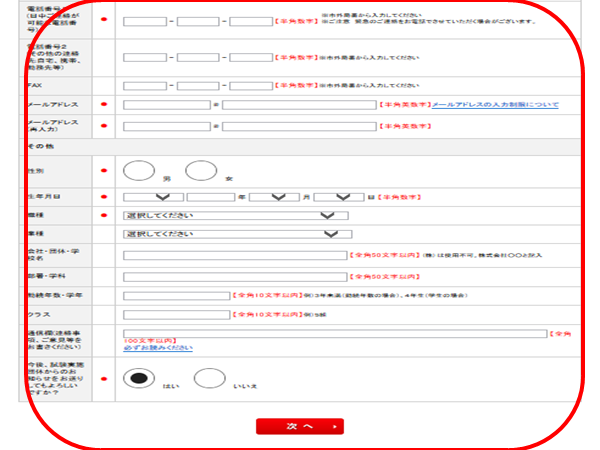The height and width of the screenshot is (450, 600).
Task: Open the birth date era dropdown
Action: click(153, 197)
